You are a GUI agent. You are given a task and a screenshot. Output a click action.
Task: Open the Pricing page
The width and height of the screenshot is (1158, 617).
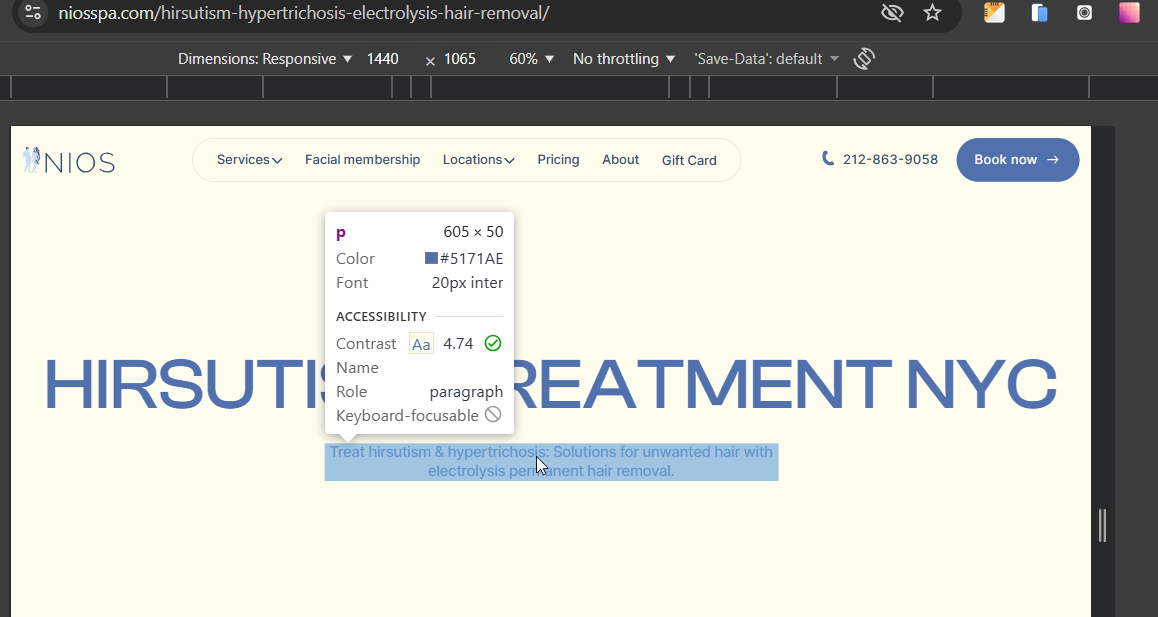click(x=558, y=160)
